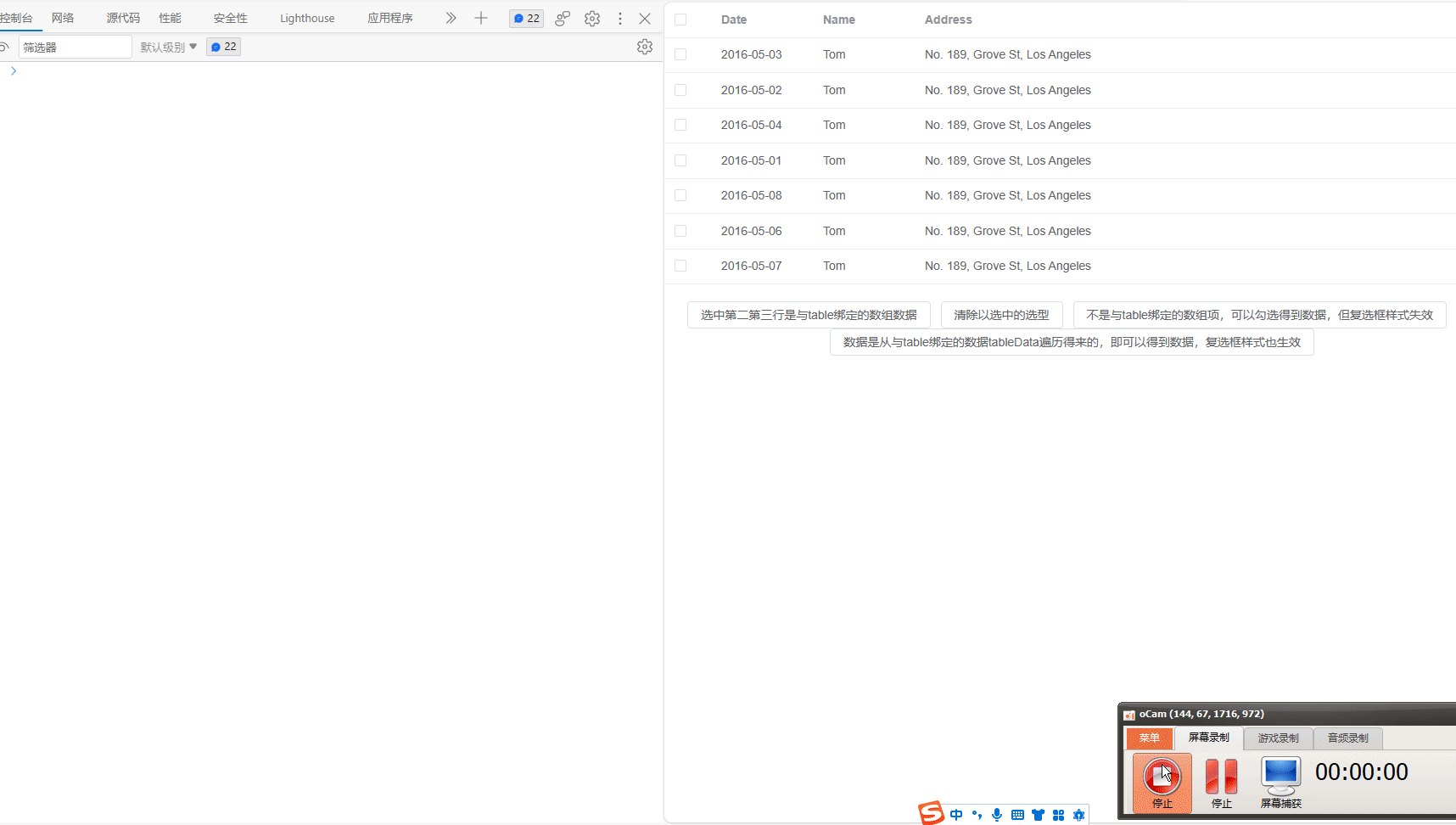Switch to the oCam 屏幕录制 tab
This screenshot has width=1456, height=825.
pos(1209,738)
